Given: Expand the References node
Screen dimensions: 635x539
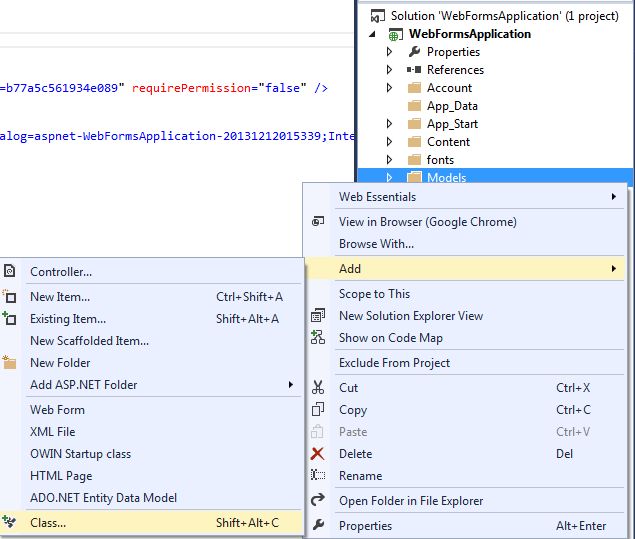Looking at the screenshot, I should pyautogui.click(x=389, y=69).
